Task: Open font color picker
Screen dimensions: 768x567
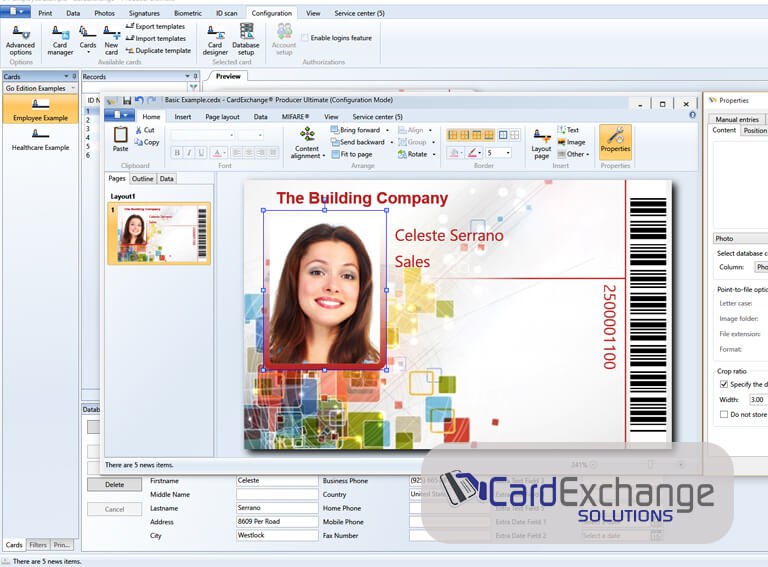Action: pyautogui.click(x=219, y=153)
